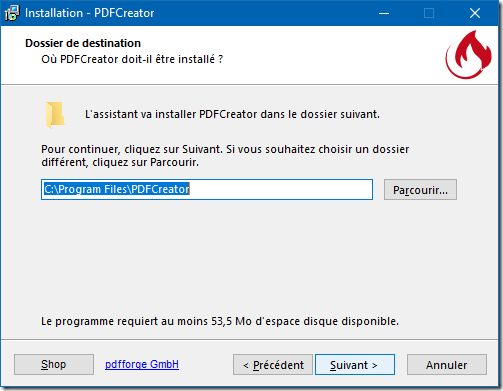Viewport: 503px width, 391px height.
Task: Click the greyed-out maximize window button
Action: (x=429, y=13)
